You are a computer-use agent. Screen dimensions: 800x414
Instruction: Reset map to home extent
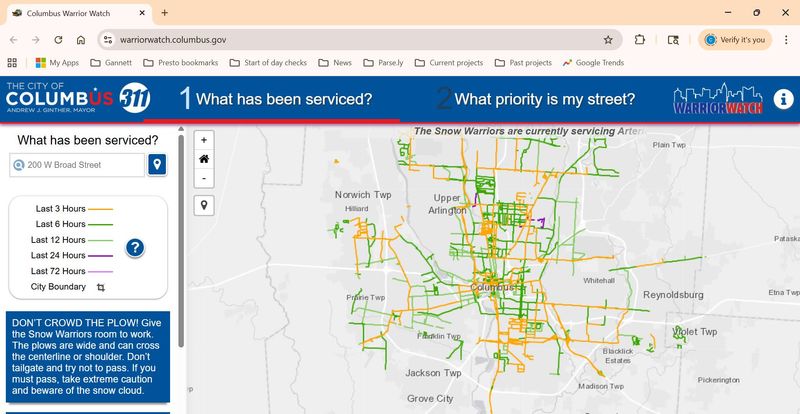click(x=204, y=159)
